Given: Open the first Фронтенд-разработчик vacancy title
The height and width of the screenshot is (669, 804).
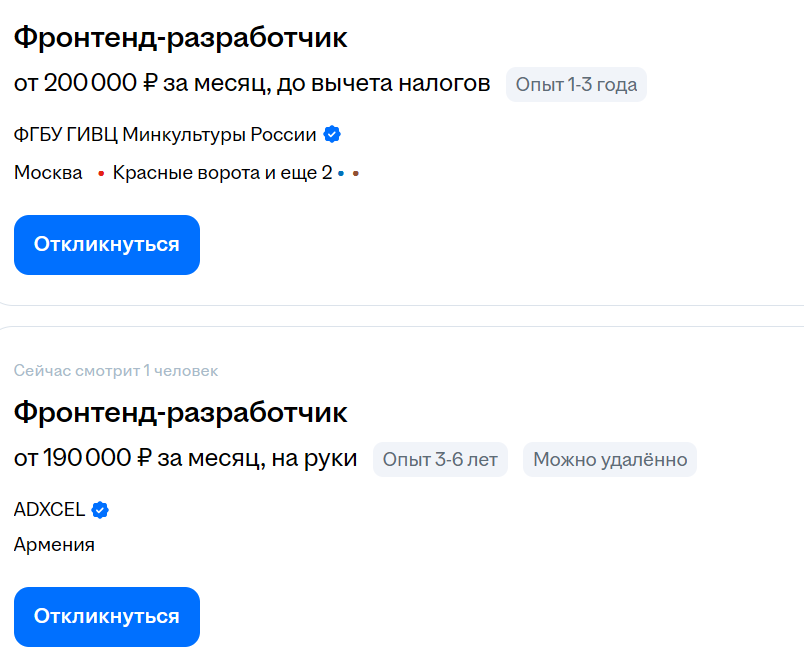Looking at the screenshot, I should tap(180, 37).
